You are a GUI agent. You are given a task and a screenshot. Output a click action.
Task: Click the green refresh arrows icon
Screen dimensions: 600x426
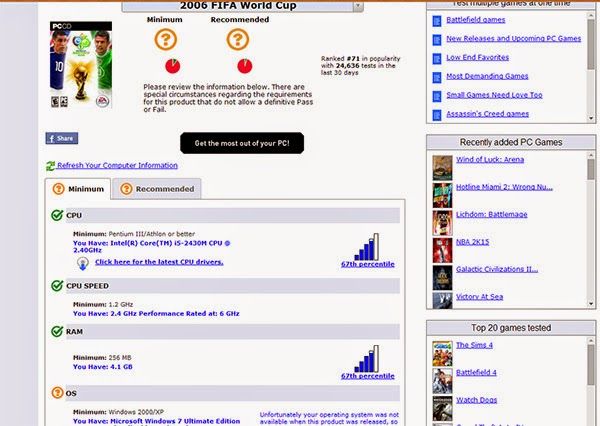50,166
